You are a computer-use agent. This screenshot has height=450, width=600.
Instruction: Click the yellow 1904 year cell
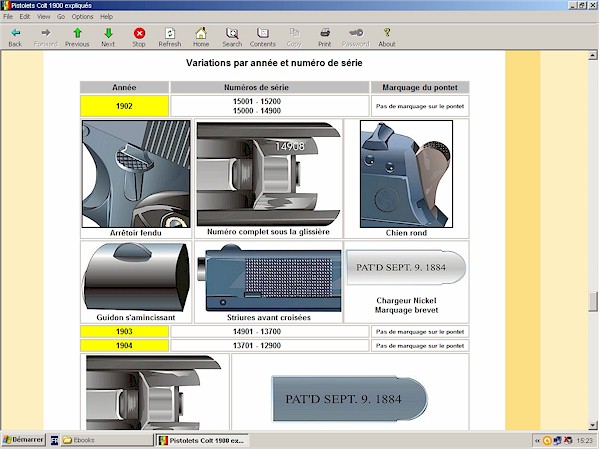click(x=124, y=346)
